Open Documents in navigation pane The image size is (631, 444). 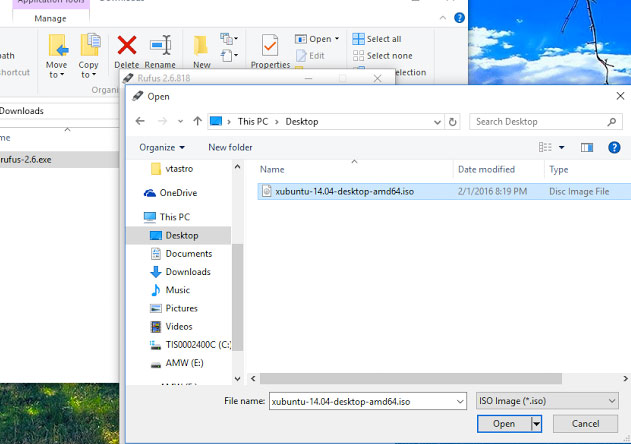pyautogui.click(x=181, y=254)
